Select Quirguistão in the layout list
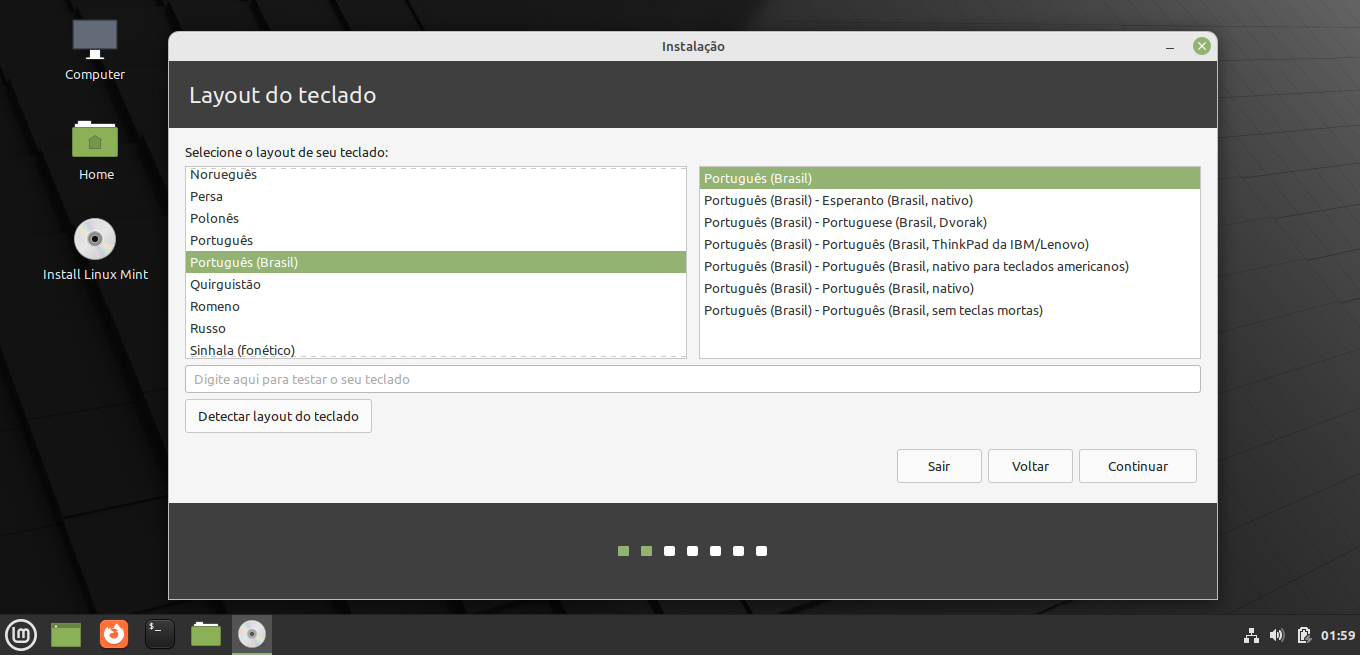The image size is (1360, 655). click(x=436, y=284)
